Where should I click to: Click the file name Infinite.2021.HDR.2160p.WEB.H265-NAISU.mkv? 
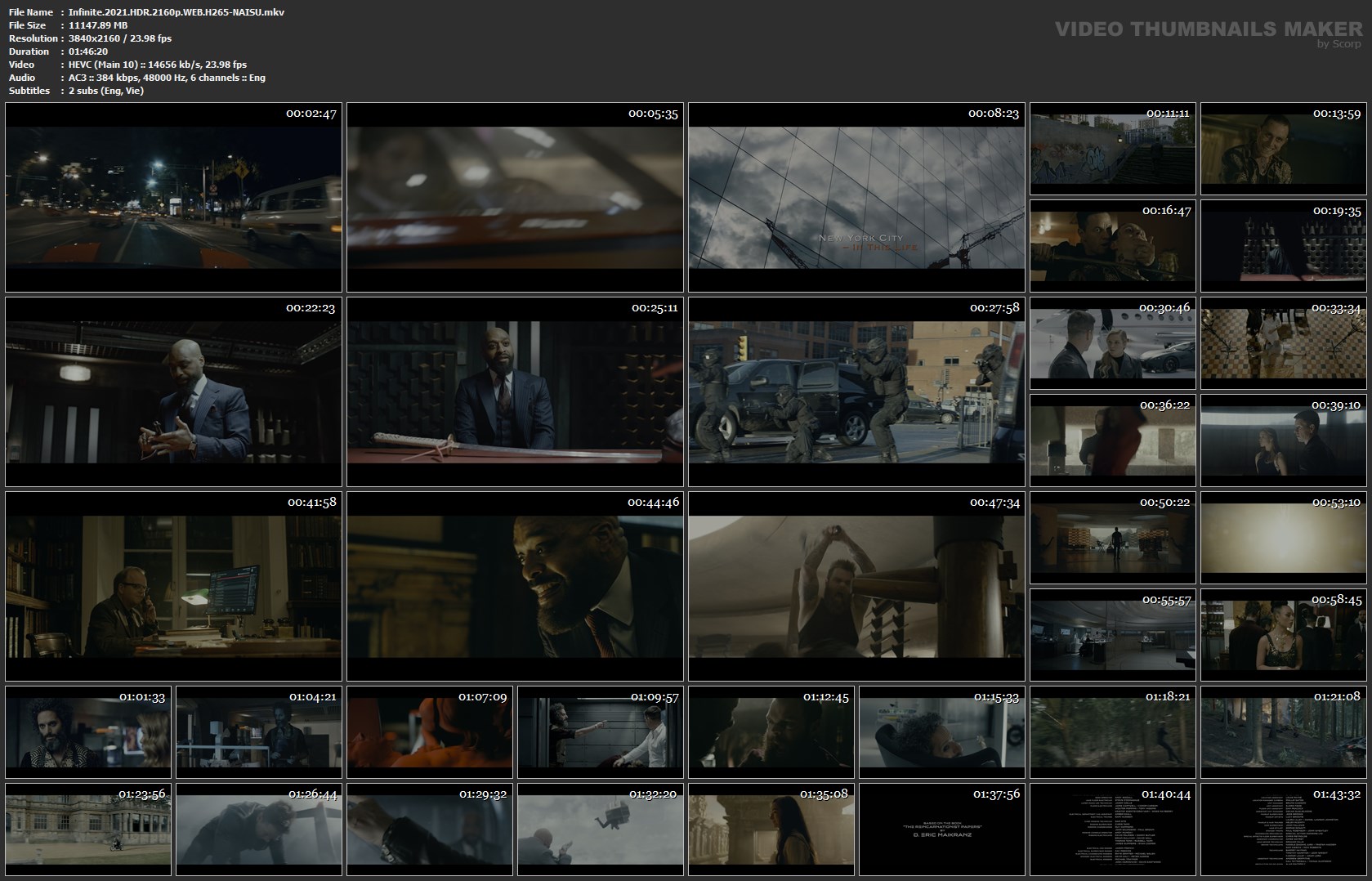point(177,12)
